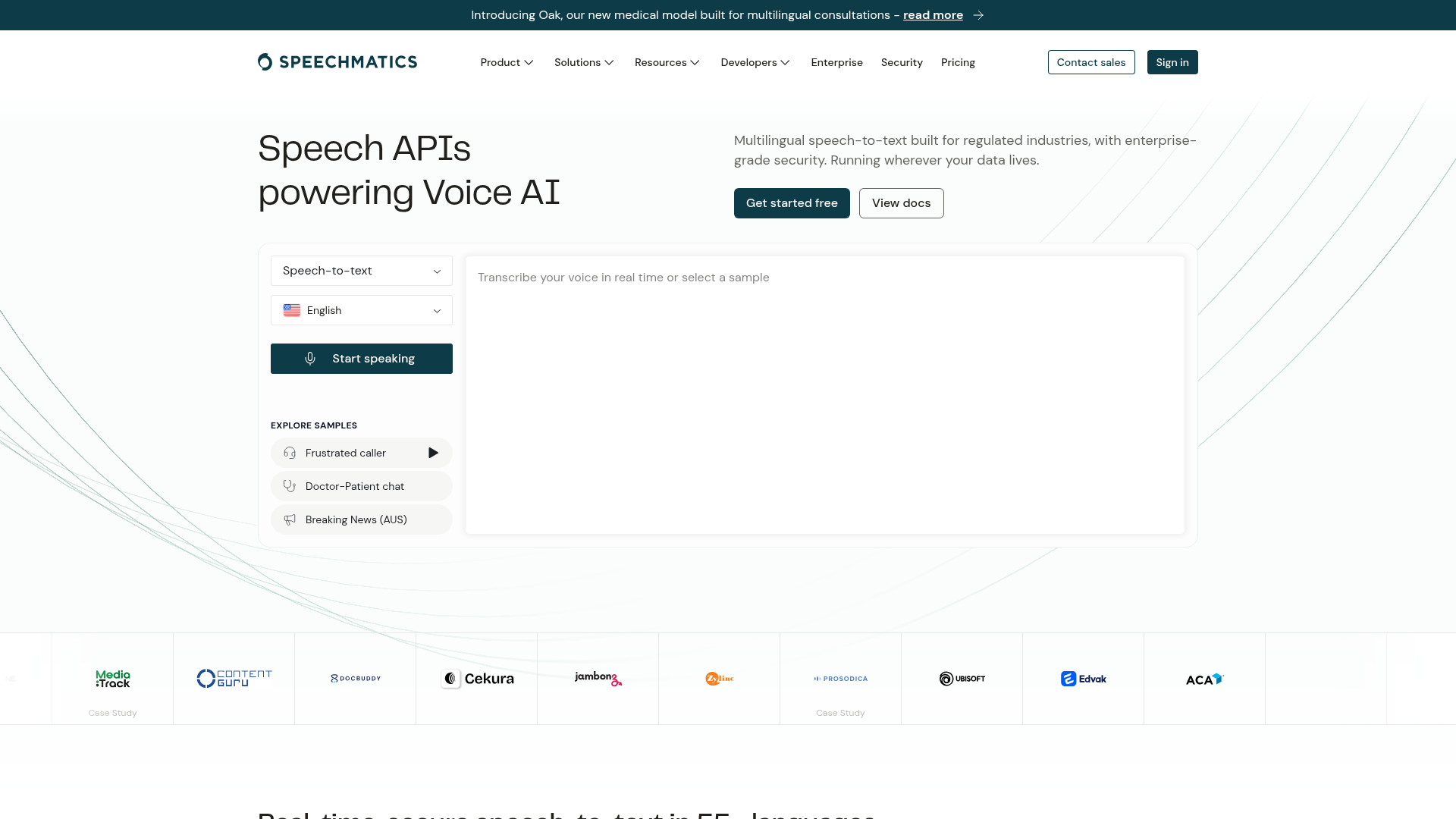Open the Speech-to-text mode dropdown

(362, 271)
